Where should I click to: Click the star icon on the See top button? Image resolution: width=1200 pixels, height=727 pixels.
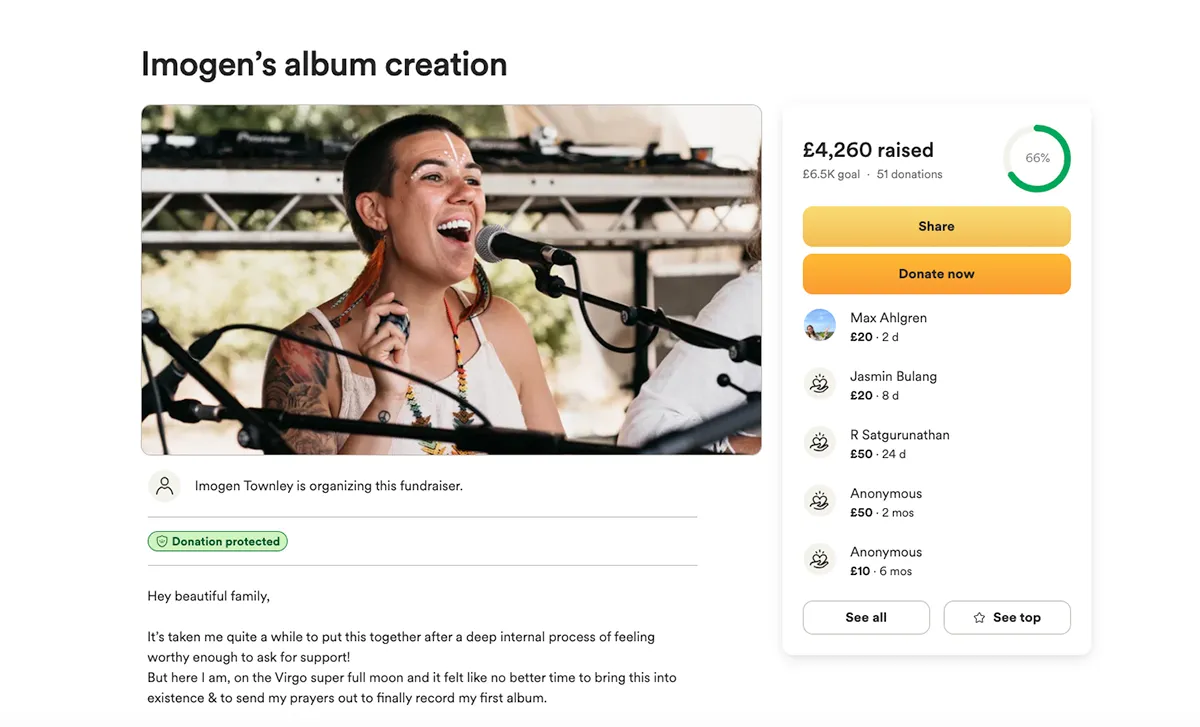[x=979, y=618]
